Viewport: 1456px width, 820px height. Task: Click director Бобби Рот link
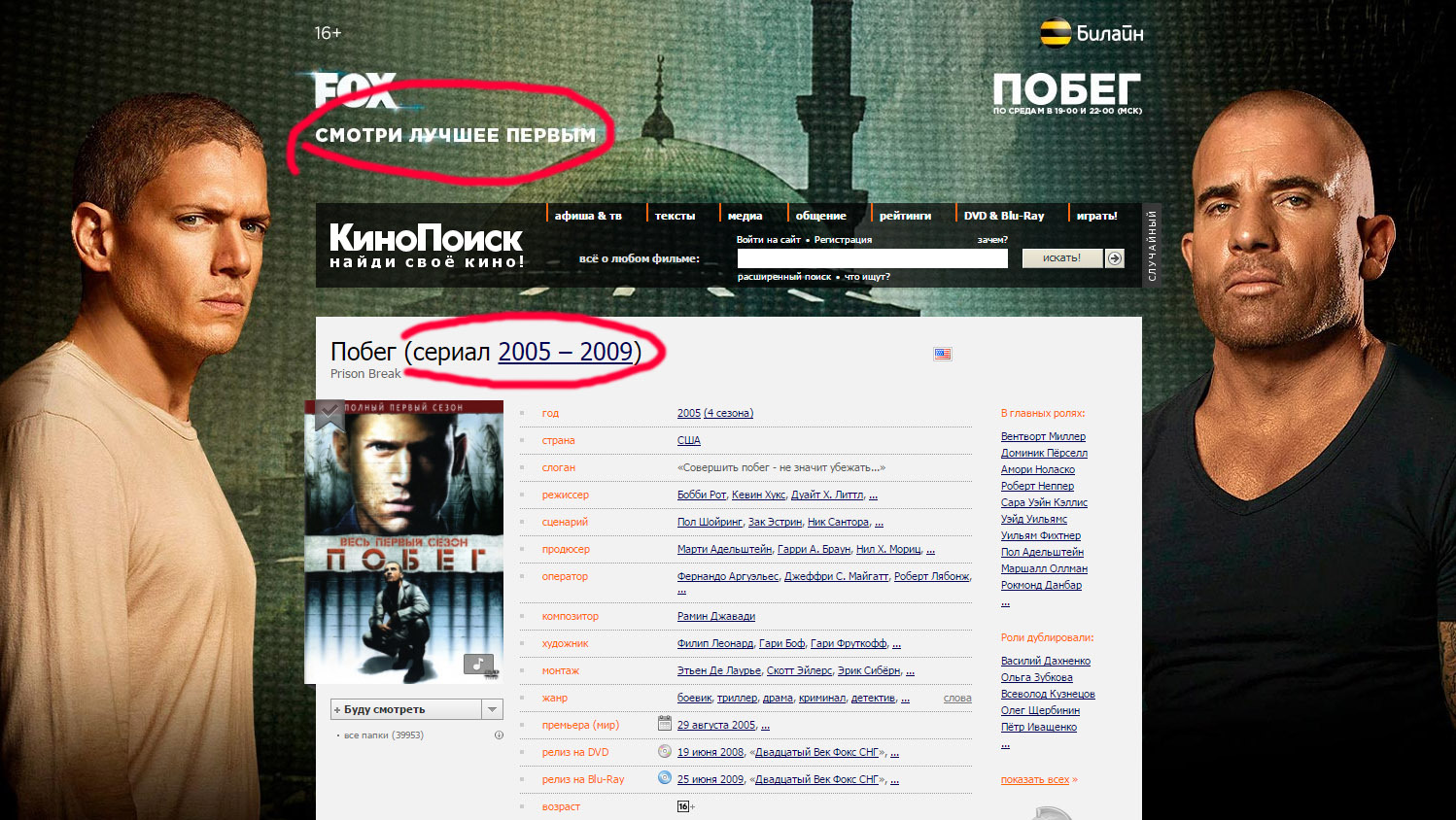[x=702, y=495]
